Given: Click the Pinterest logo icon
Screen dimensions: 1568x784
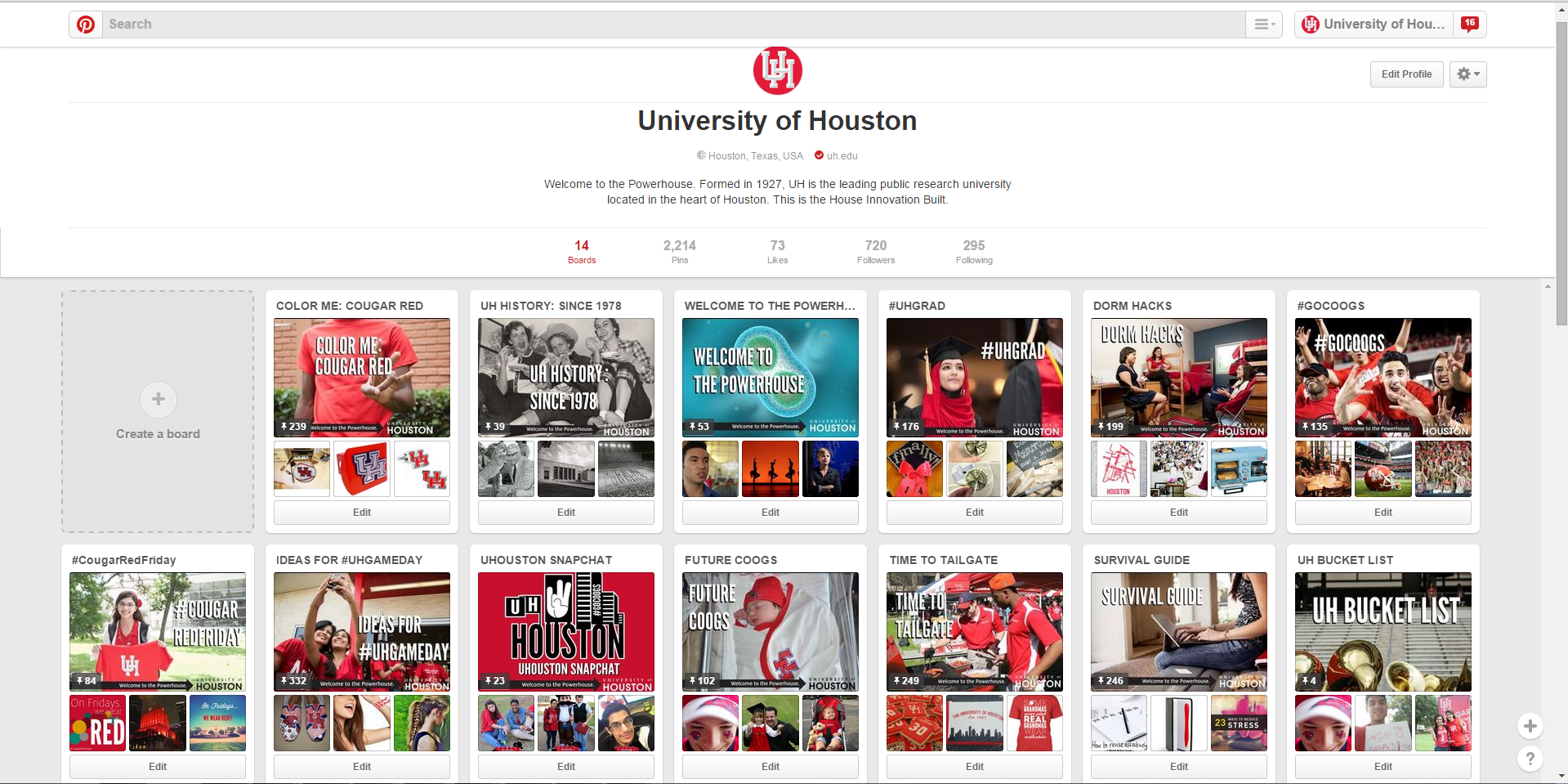Looking at the screenshot, I should [x=86, y=25].
